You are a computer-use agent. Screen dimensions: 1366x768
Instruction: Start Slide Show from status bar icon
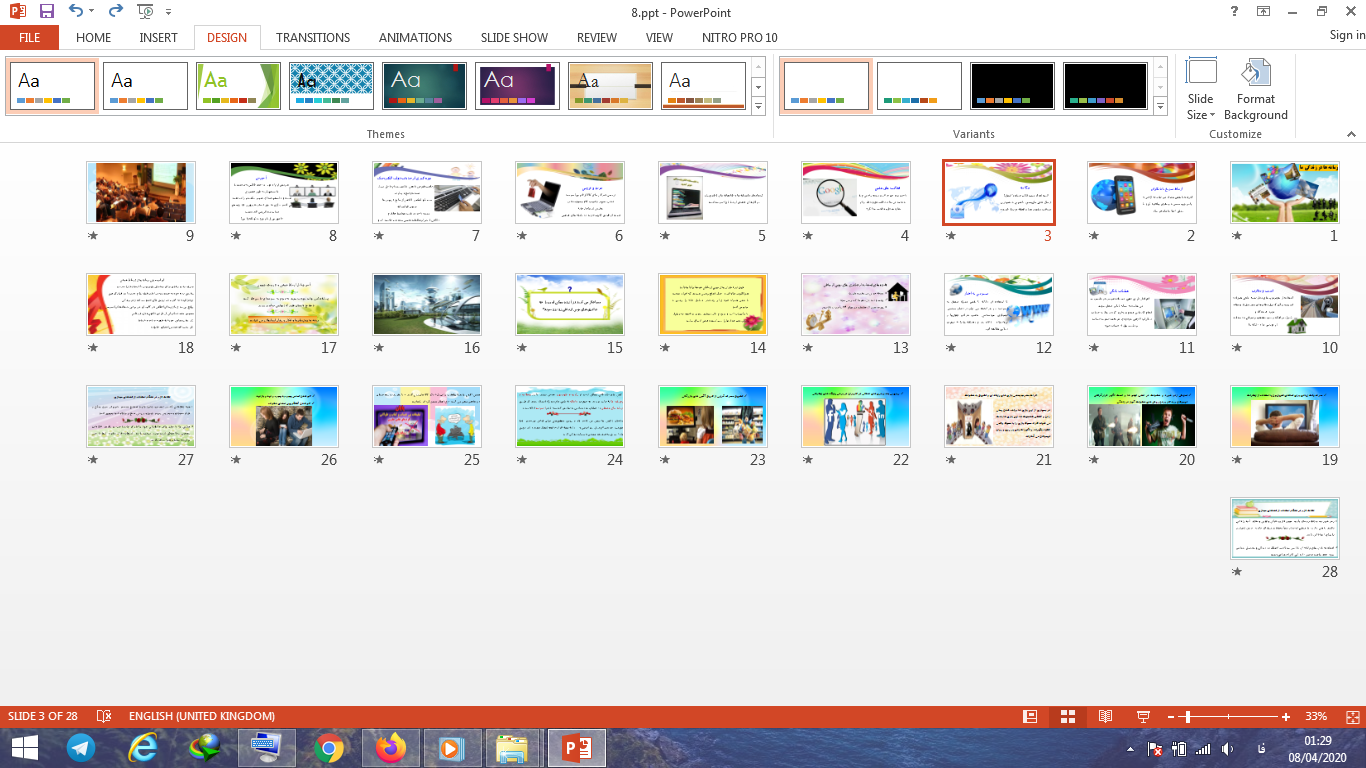point(1143,717)
